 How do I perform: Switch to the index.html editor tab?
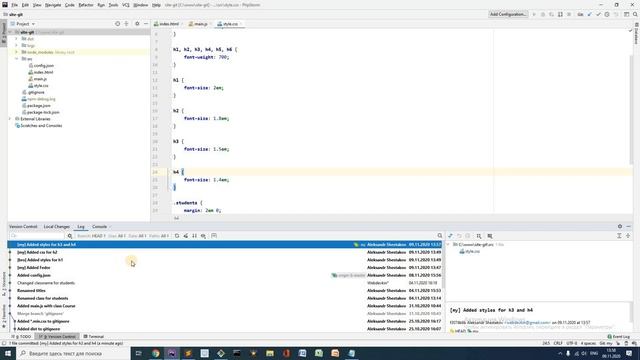pos(169,24)
